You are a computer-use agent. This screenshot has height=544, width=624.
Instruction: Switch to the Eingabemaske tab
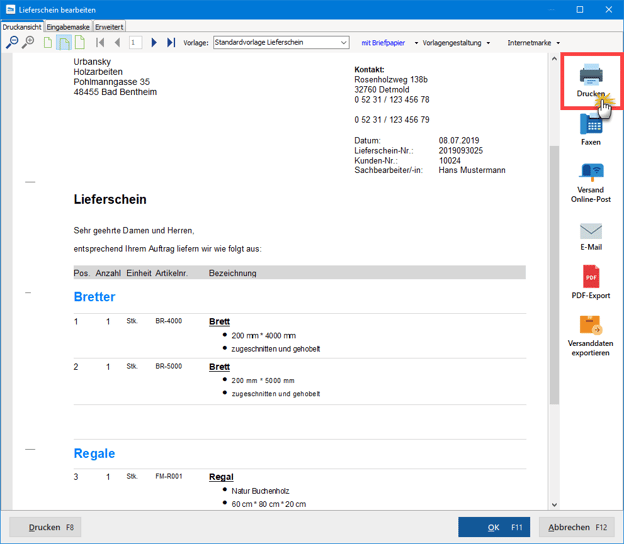click(x=67, y=27)
